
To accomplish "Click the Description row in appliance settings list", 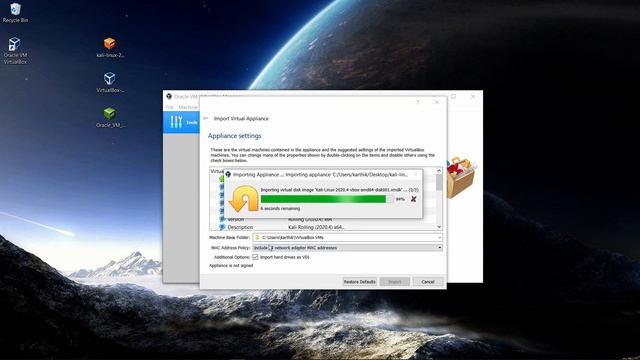I will (322, 227).
